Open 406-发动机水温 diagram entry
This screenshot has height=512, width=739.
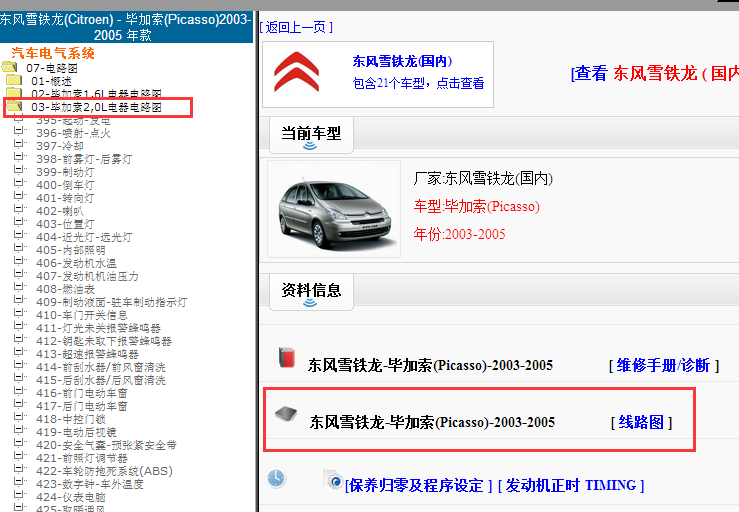(x=76, y=263)
